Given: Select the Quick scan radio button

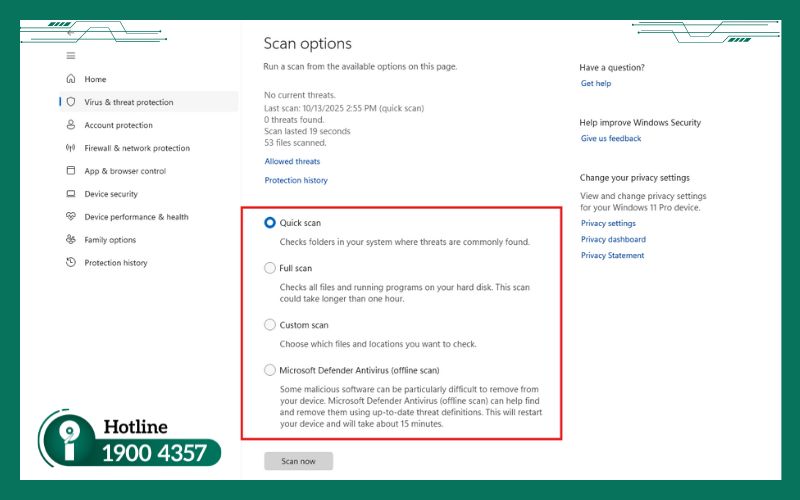Looking at the screenshot, I should coord(270,223).
